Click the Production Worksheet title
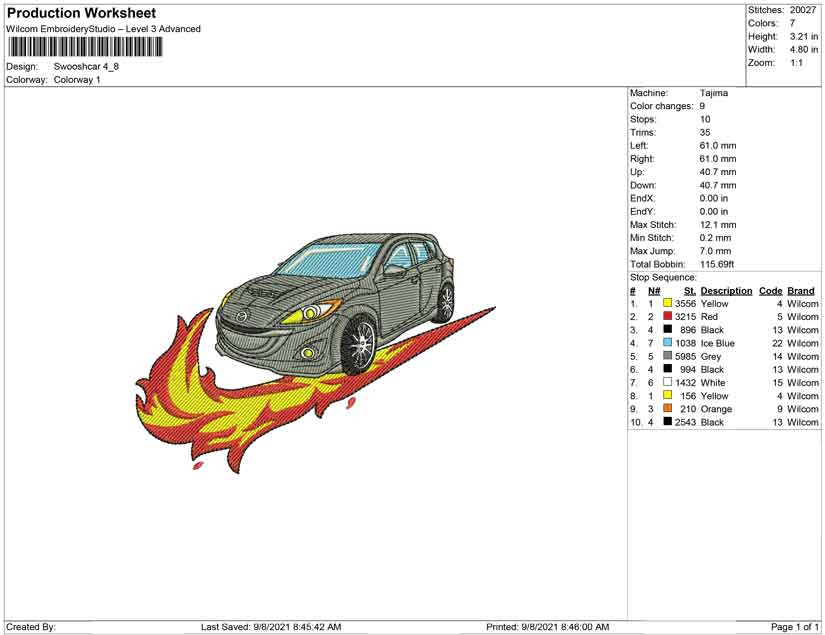This screenshot has height=635, width=825. click(x=81, y=13)
